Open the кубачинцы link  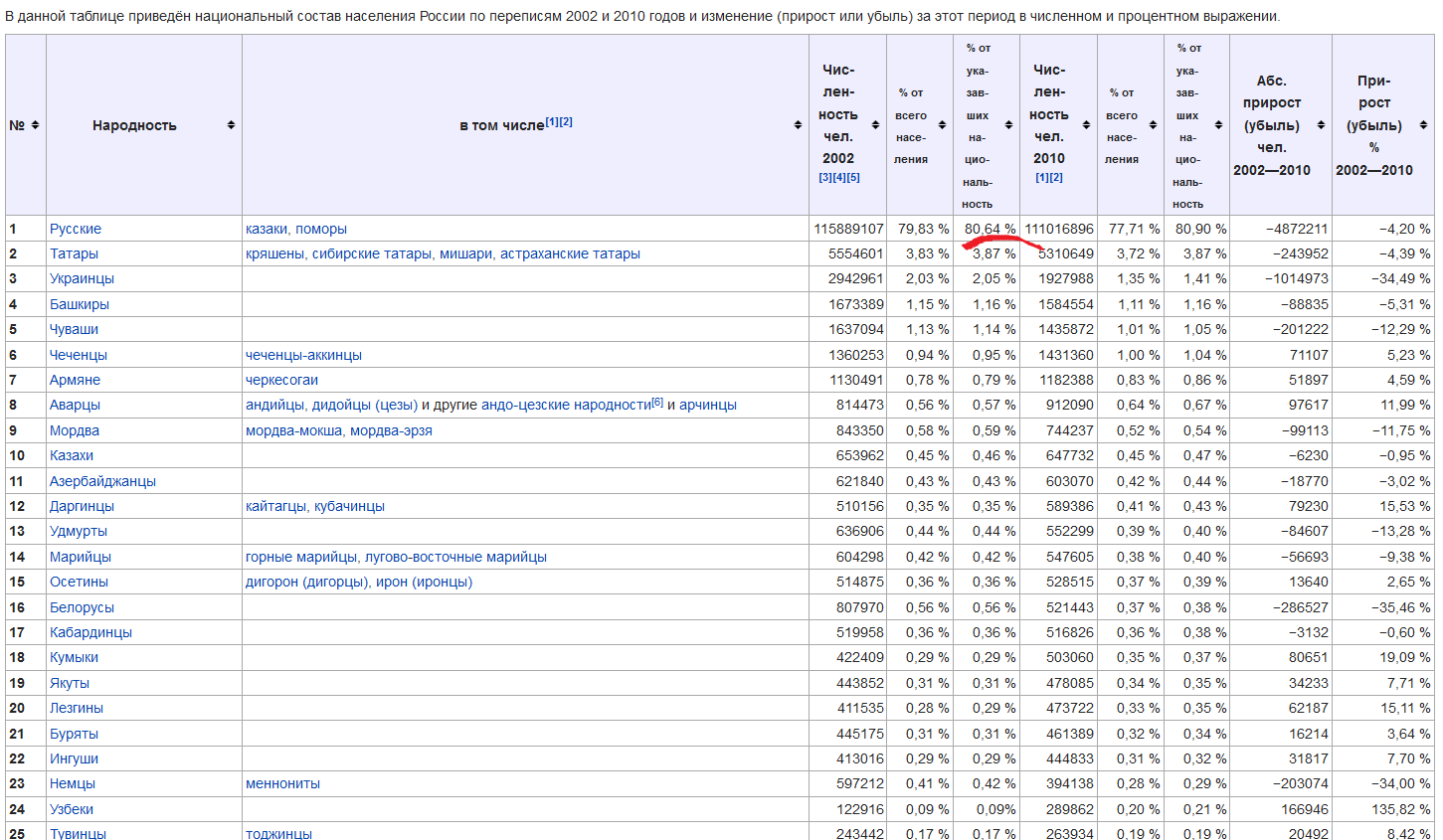pyautogui.click(x=349, y=506)
